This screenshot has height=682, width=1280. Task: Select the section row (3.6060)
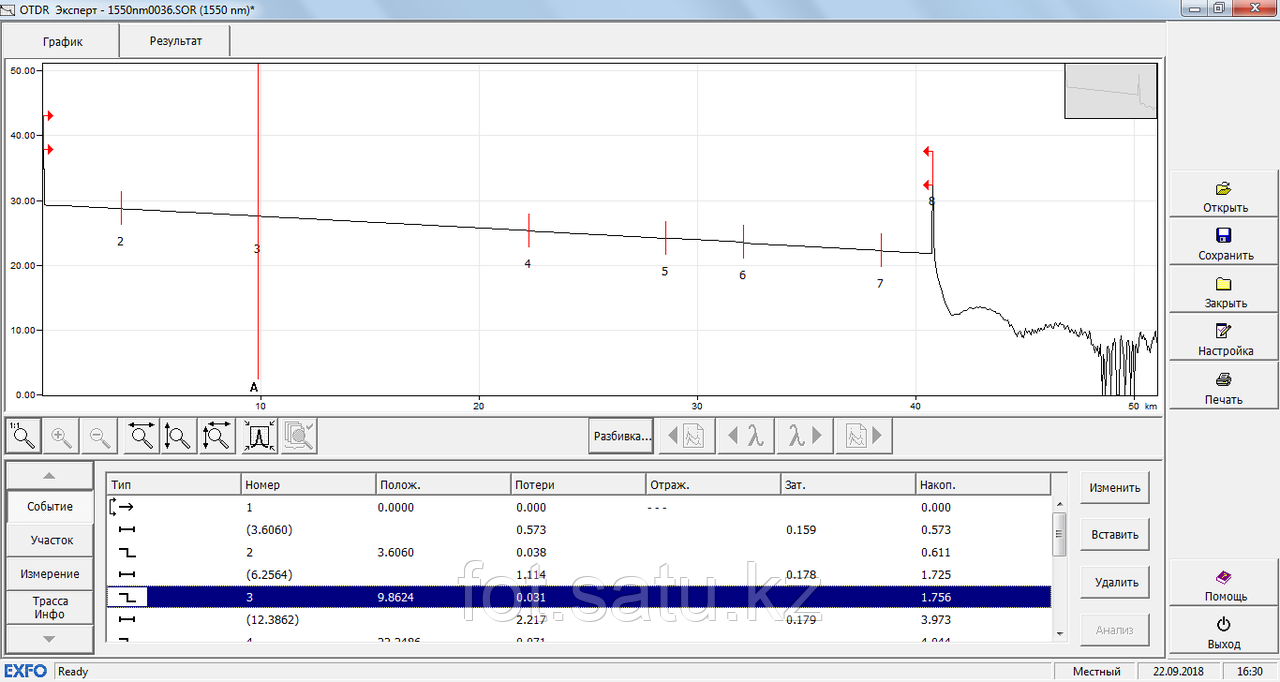tap(579, 530)
